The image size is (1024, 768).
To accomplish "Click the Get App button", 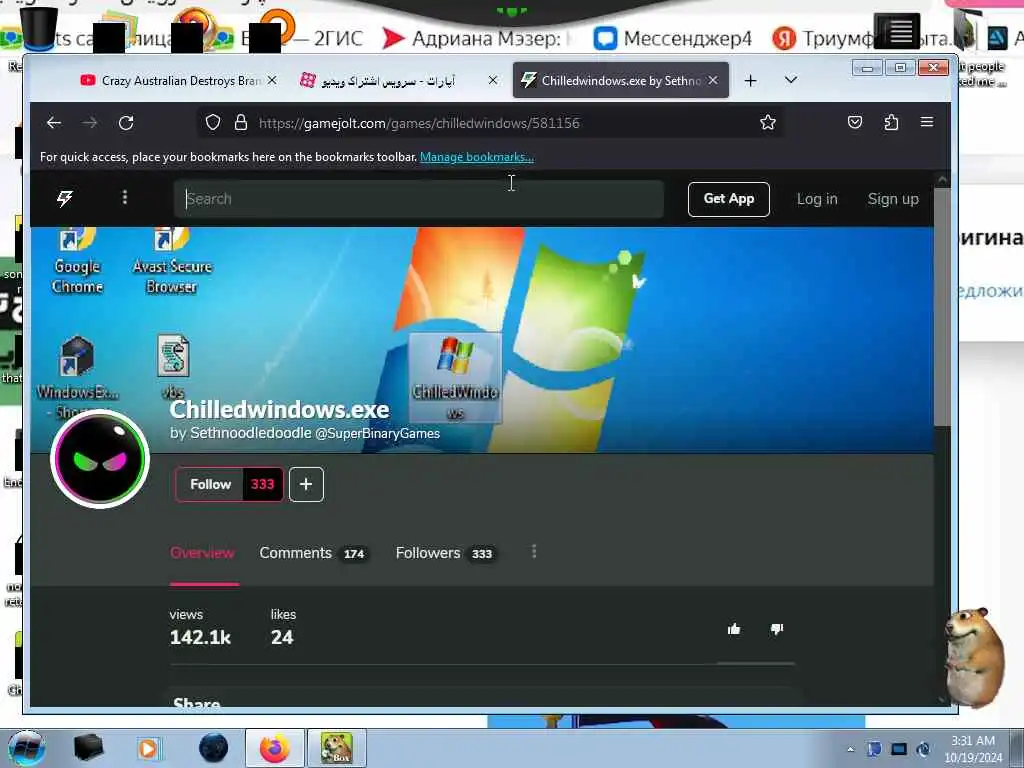I will (729, 199).
